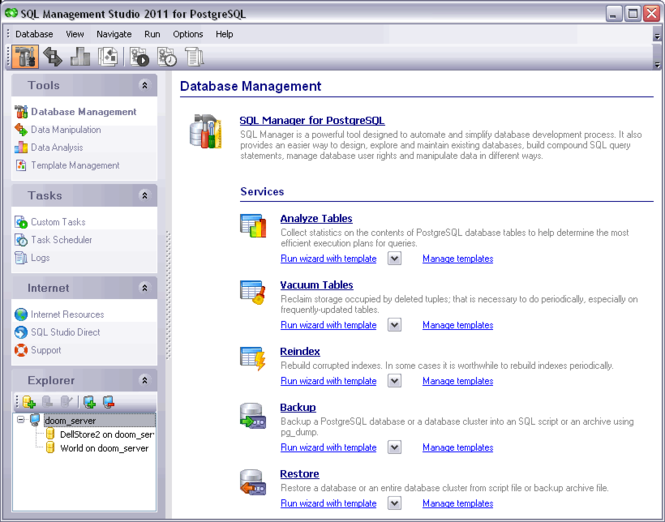Collapse the Tasks panel
665x522 pixels.
(145, 195)
